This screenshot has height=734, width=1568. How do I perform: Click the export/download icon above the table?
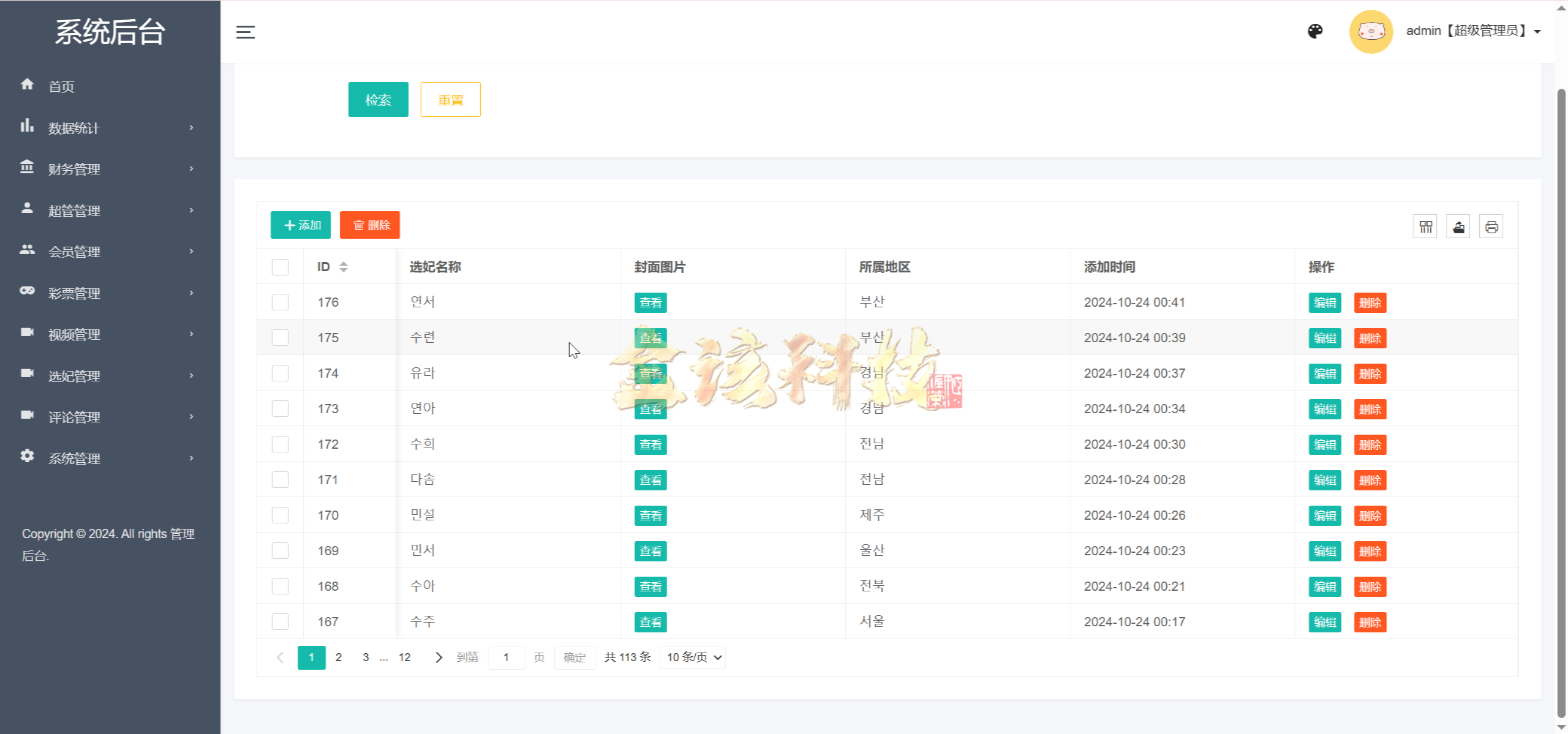tap(1458, 226)
